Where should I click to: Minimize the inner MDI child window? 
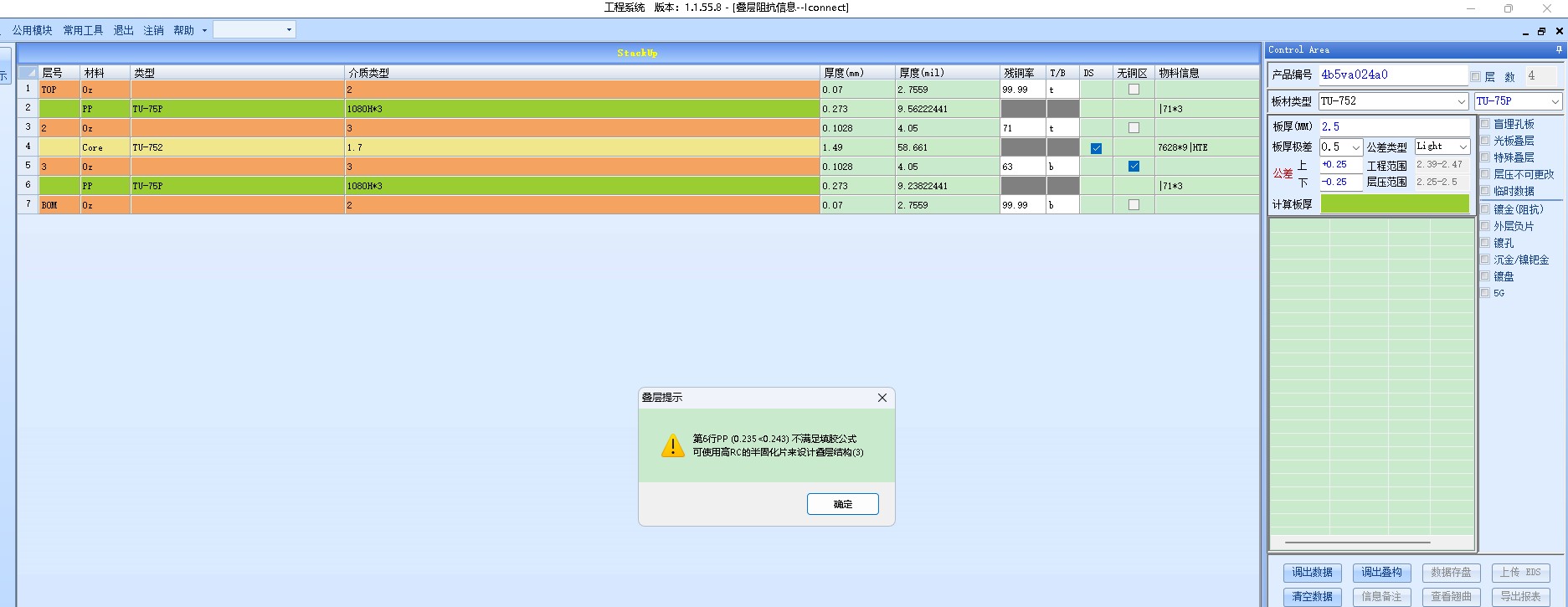(x=1525, y=31)
